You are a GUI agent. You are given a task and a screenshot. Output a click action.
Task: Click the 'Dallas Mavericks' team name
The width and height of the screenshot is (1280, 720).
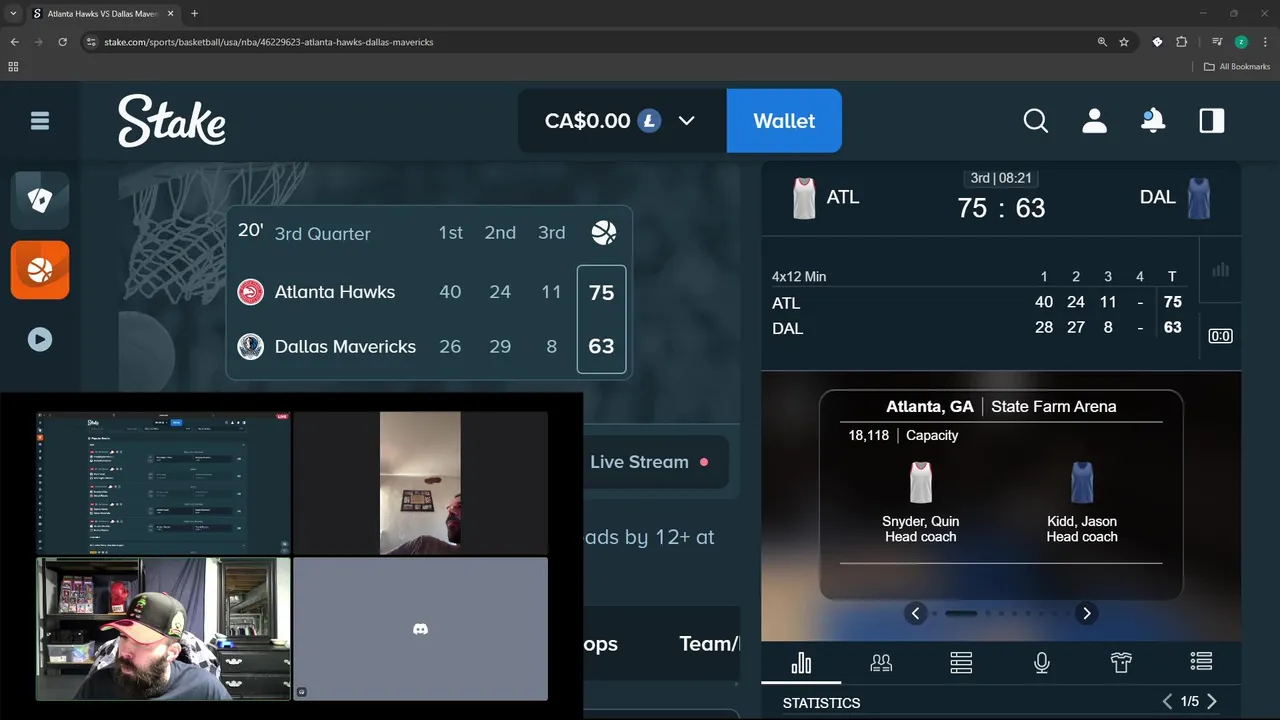click(345, 346)
